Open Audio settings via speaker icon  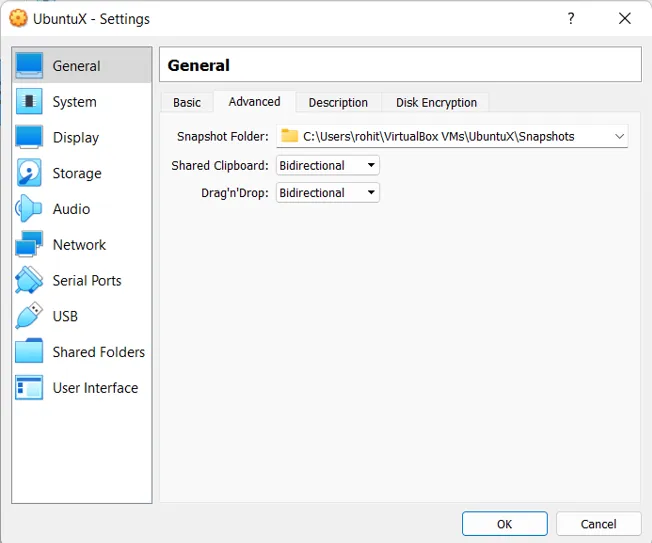click(29, 208)
